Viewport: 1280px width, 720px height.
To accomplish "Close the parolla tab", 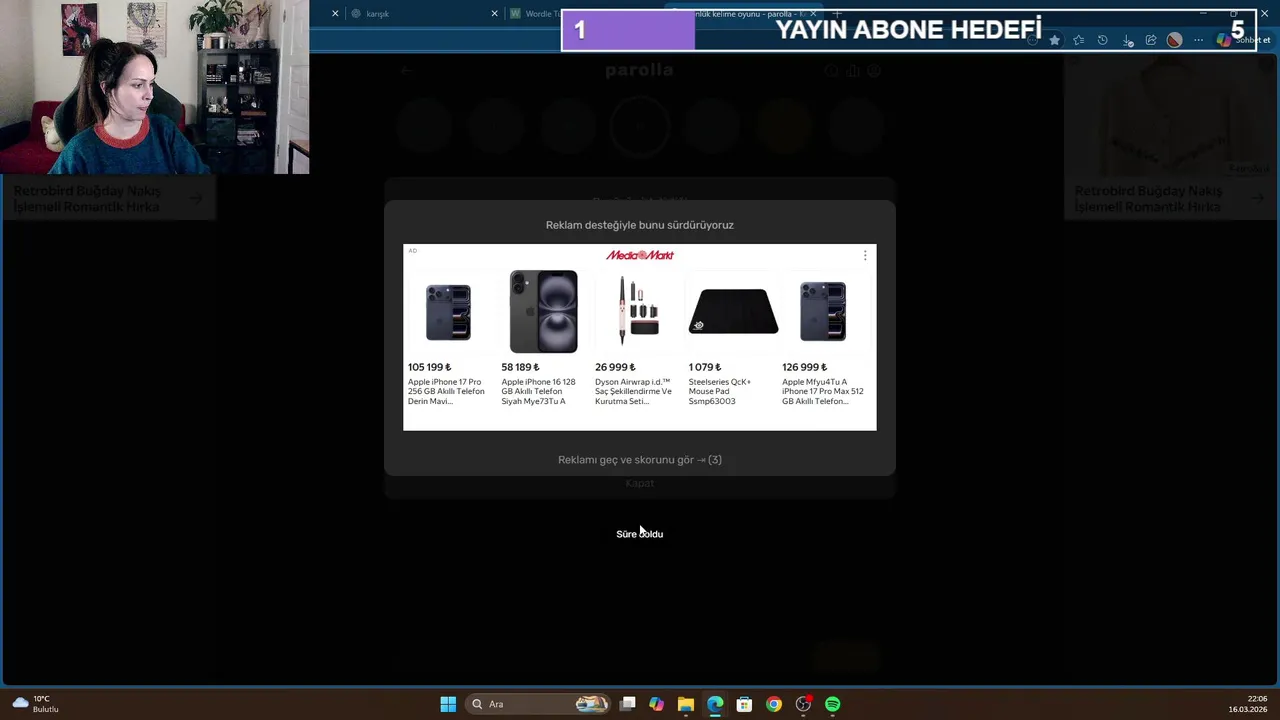I will (x=813, y=14).
